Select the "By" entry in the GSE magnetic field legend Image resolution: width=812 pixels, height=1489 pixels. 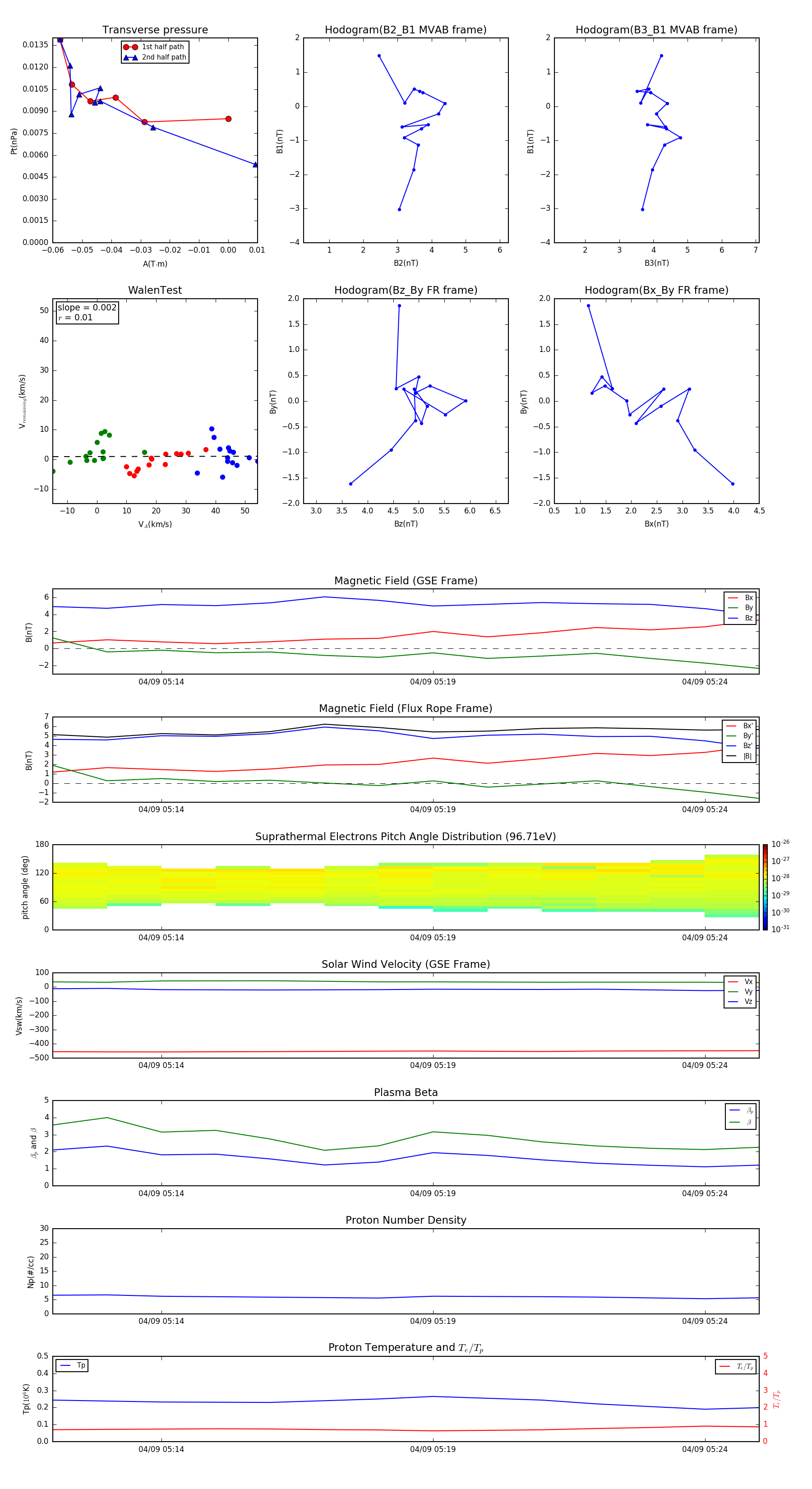pos(740,607)
